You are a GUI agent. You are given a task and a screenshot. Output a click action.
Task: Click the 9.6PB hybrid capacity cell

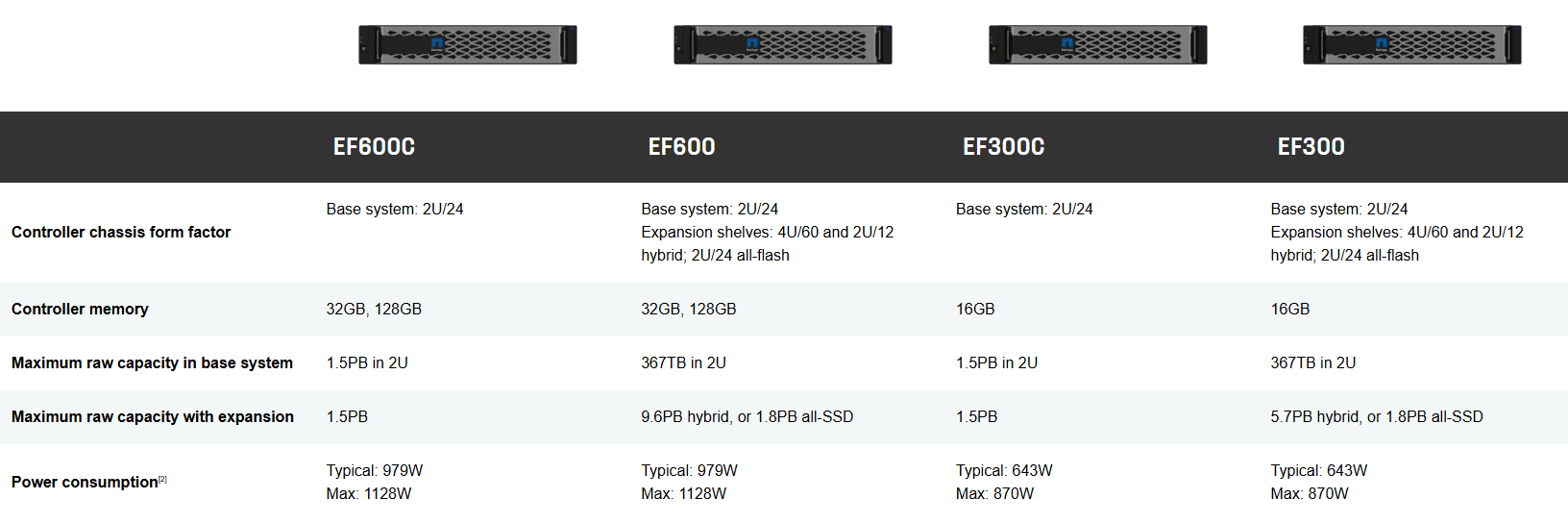tap(747, 416)
